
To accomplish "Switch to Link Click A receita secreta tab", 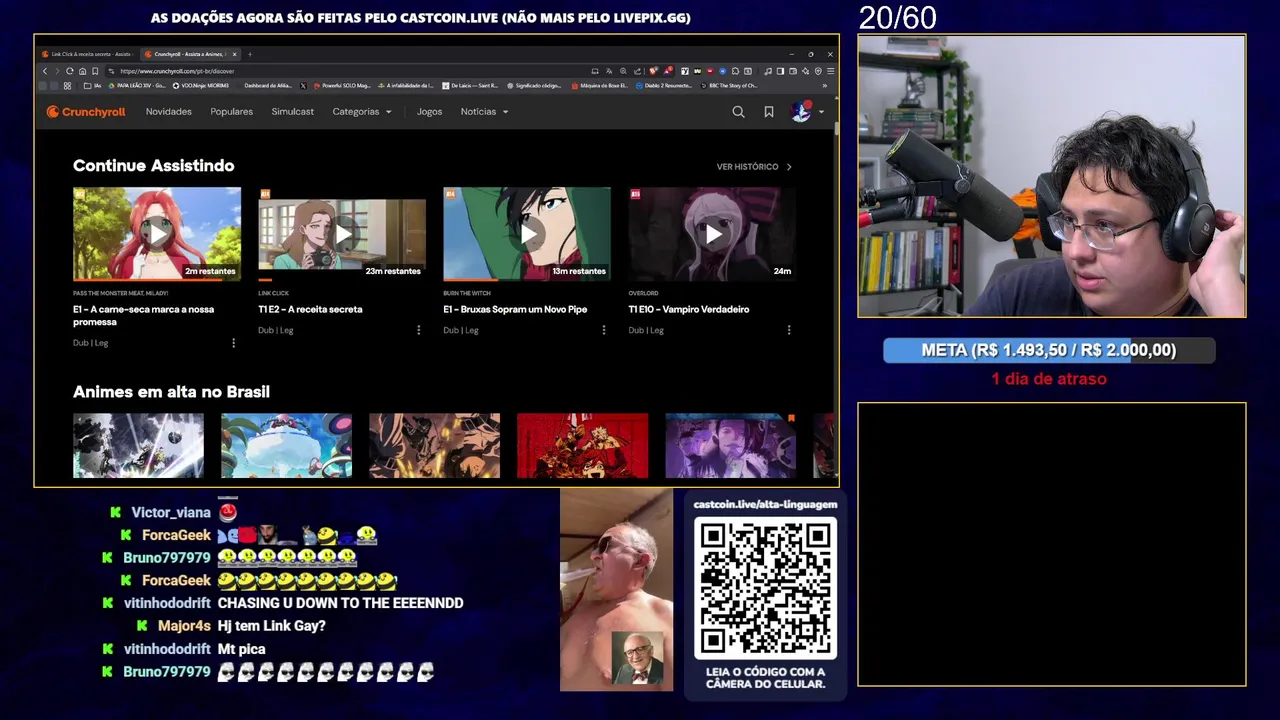I will tap(87, 54).
